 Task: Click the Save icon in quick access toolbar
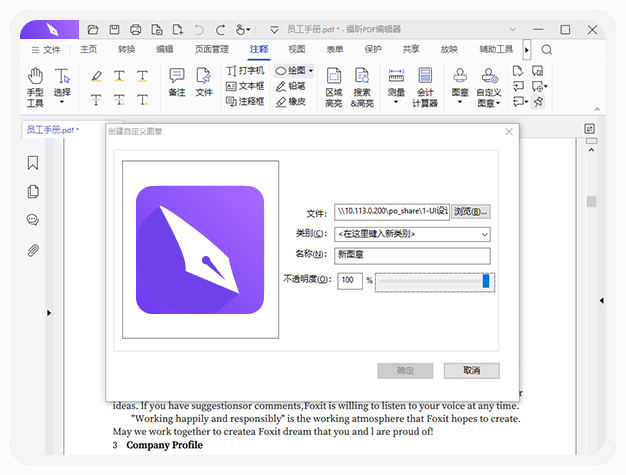(x=114, y=30)
